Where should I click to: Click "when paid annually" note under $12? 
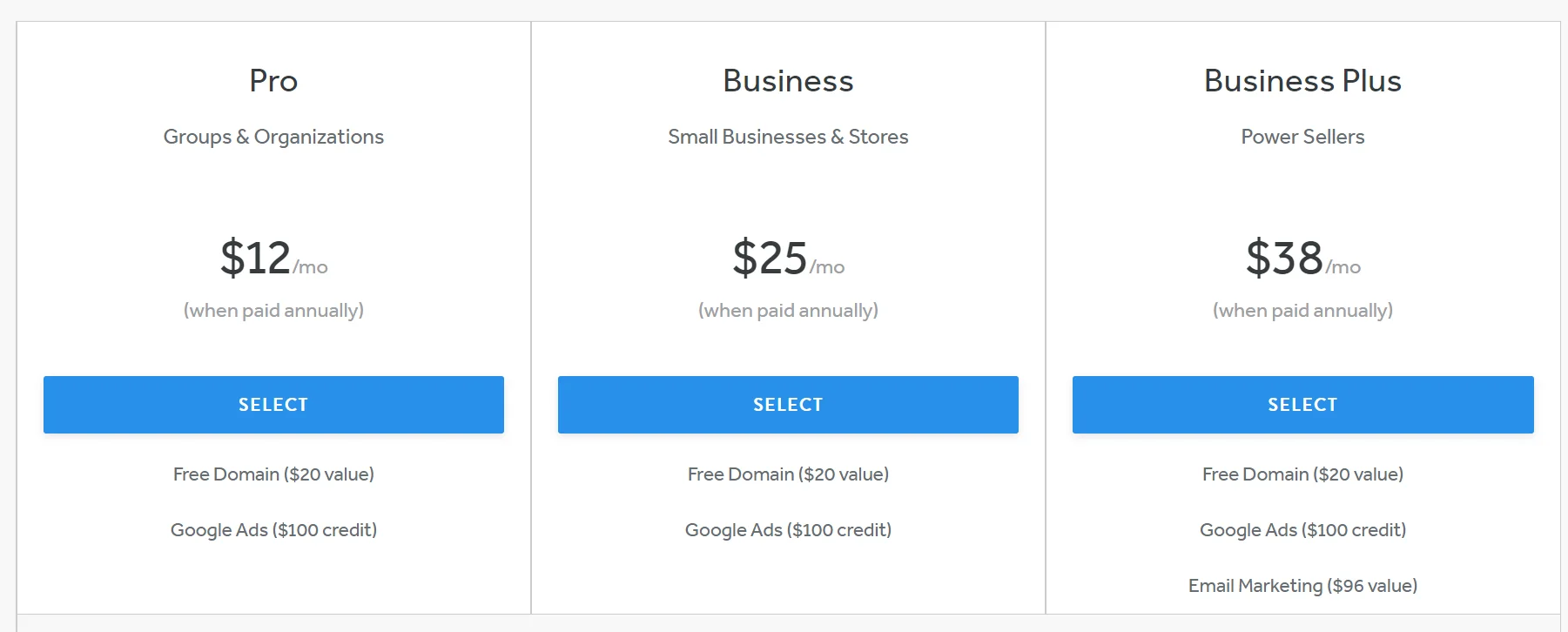pos(273,311)
